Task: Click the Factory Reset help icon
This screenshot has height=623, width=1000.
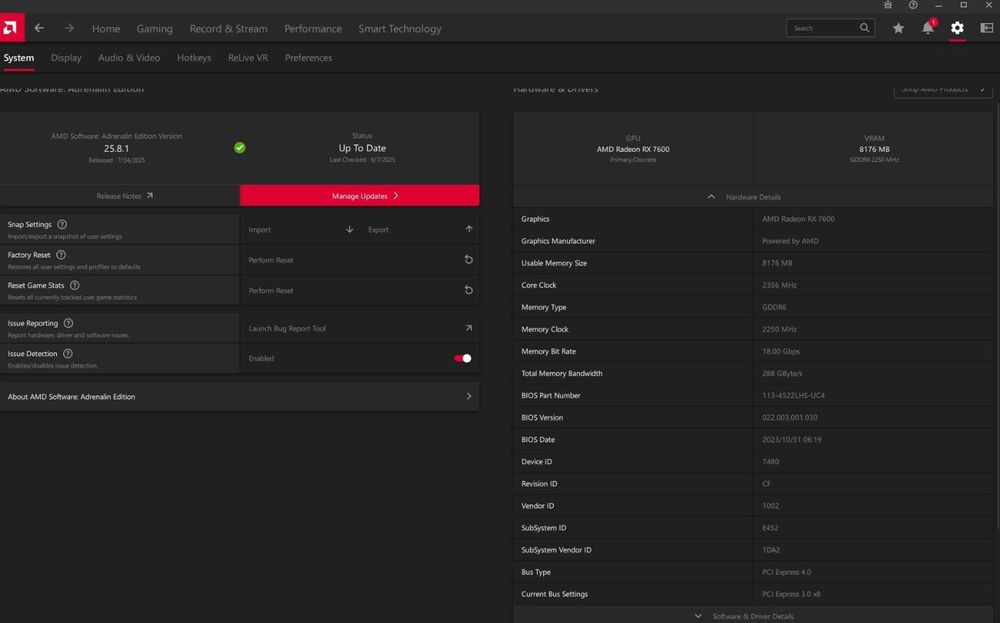Action: pos(61,255)
